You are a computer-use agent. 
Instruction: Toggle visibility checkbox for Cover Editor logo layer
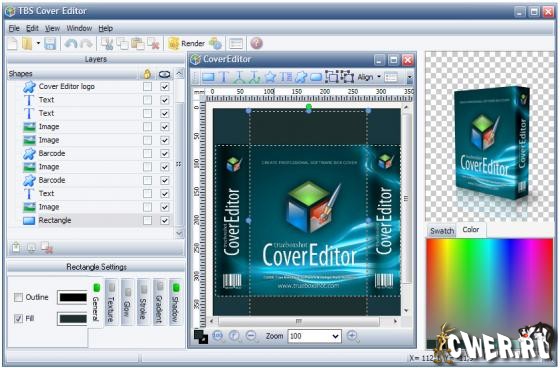coord(165,86)
